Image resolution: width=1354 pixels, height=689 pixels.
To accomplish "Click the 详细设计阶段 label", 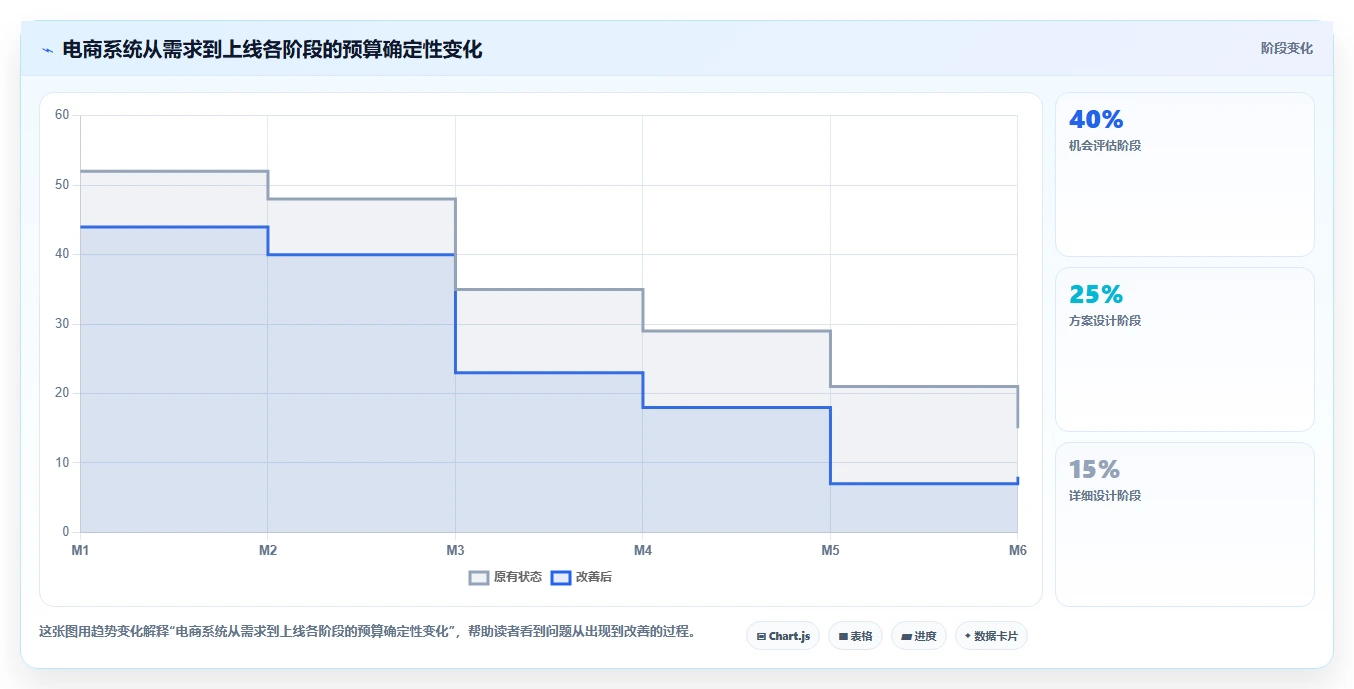I will (1105, 496).
